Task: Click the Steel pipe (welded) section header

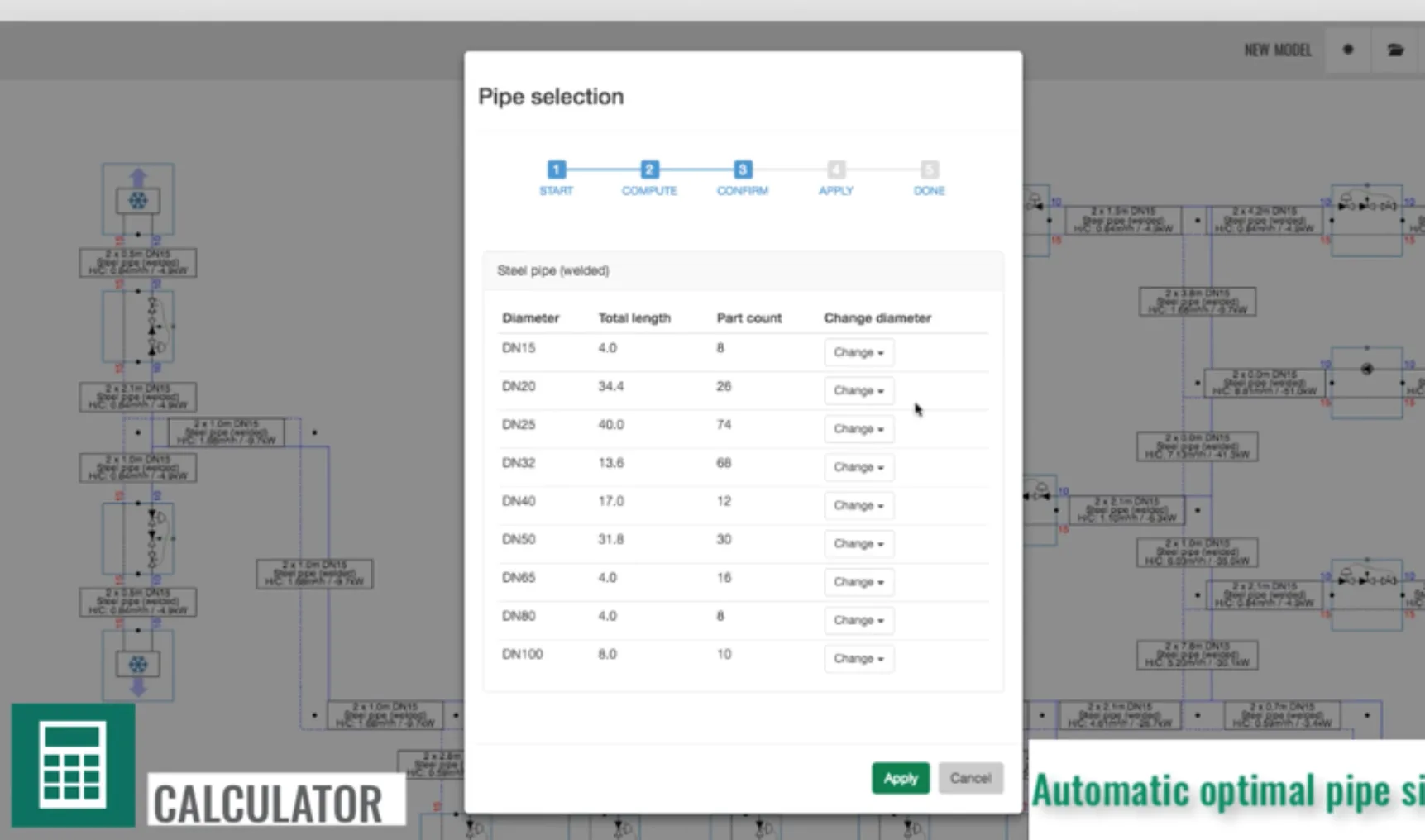Action: [x=553, y=271]
